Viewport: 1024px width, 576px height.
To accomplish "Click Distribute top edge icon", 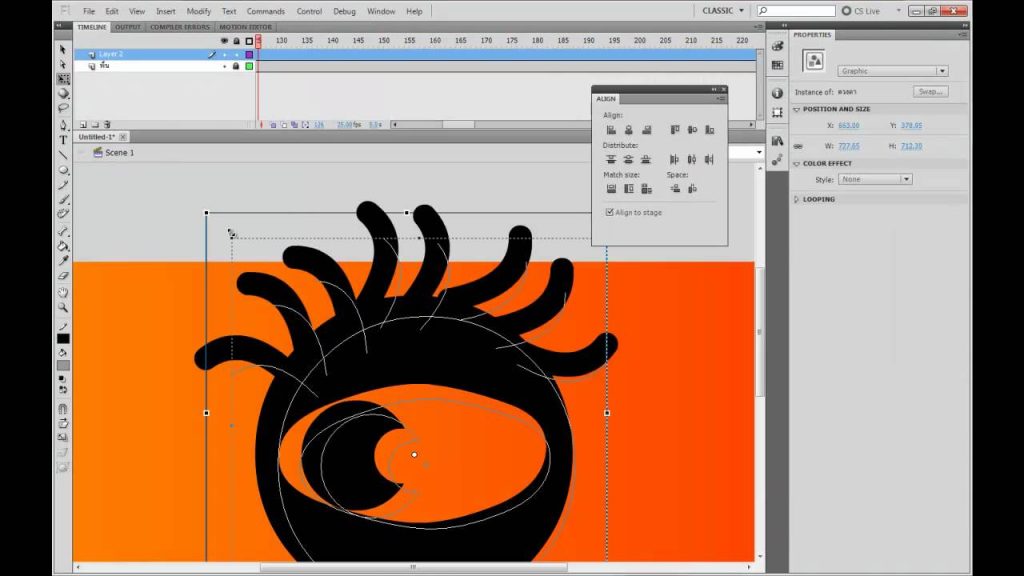I will point(611,159).
